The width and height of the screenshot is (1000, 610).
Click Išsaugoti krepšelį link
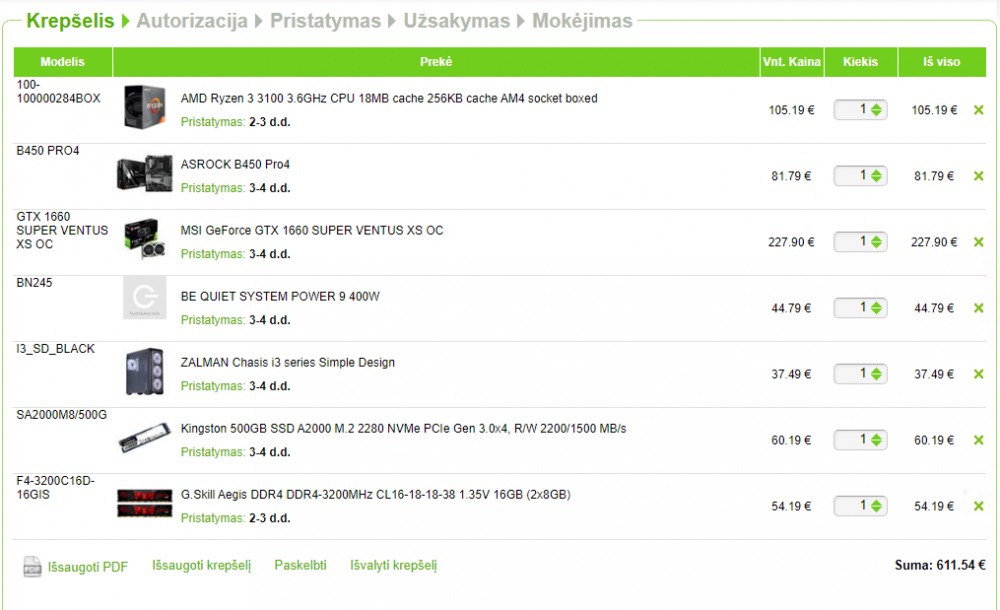(x=202, y=565)
